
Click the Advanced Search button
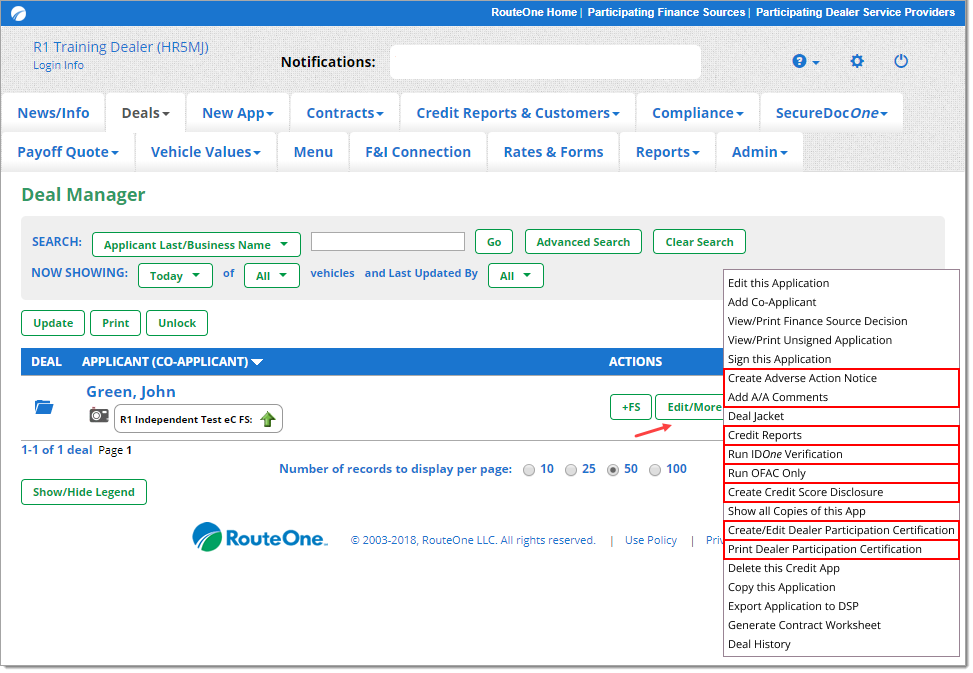pyautogui.click(x=583, y=242)
